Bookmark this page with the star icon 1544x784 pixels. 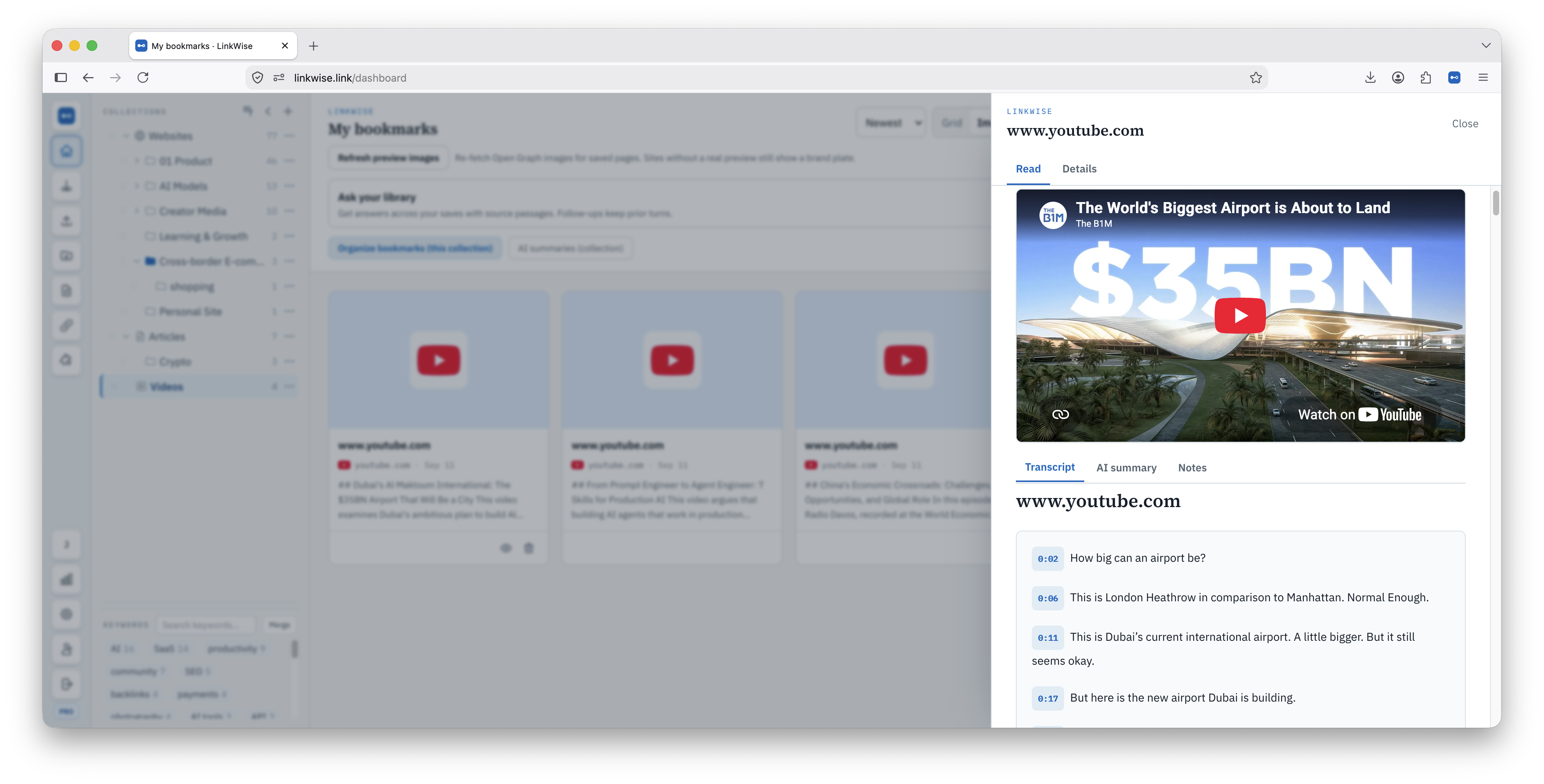point(1256,78)
